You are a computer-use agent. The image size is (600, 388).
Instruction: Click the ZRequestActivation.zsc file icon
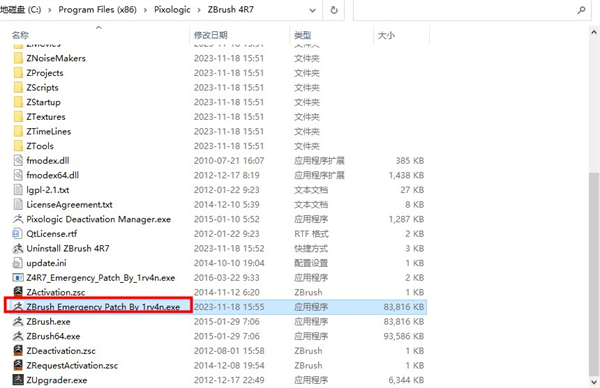point(18,365)
